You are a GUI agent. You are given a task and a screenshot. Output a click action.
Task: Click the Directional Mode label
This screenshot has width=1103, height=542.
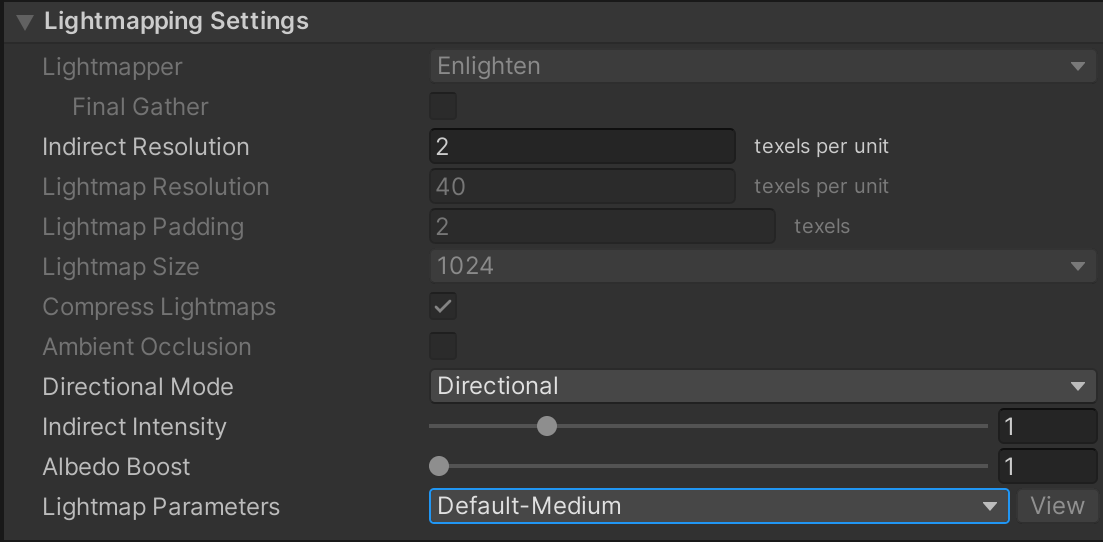[138, 387]
